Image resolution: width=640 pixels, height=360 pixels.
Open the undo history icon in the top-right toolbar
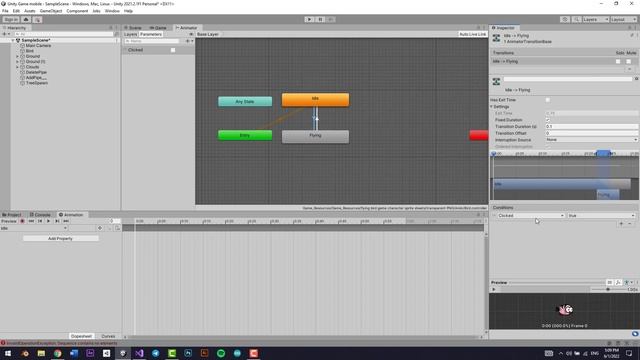pos(565,19)
